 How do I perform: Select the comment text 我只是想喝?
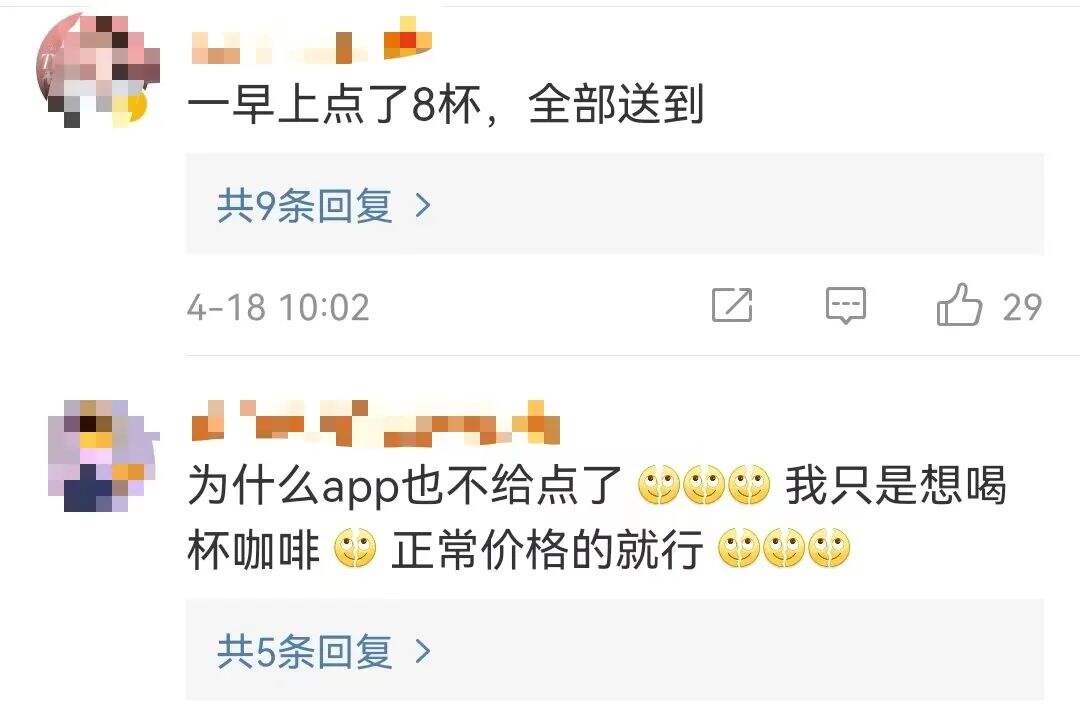(x=896, y=486)
